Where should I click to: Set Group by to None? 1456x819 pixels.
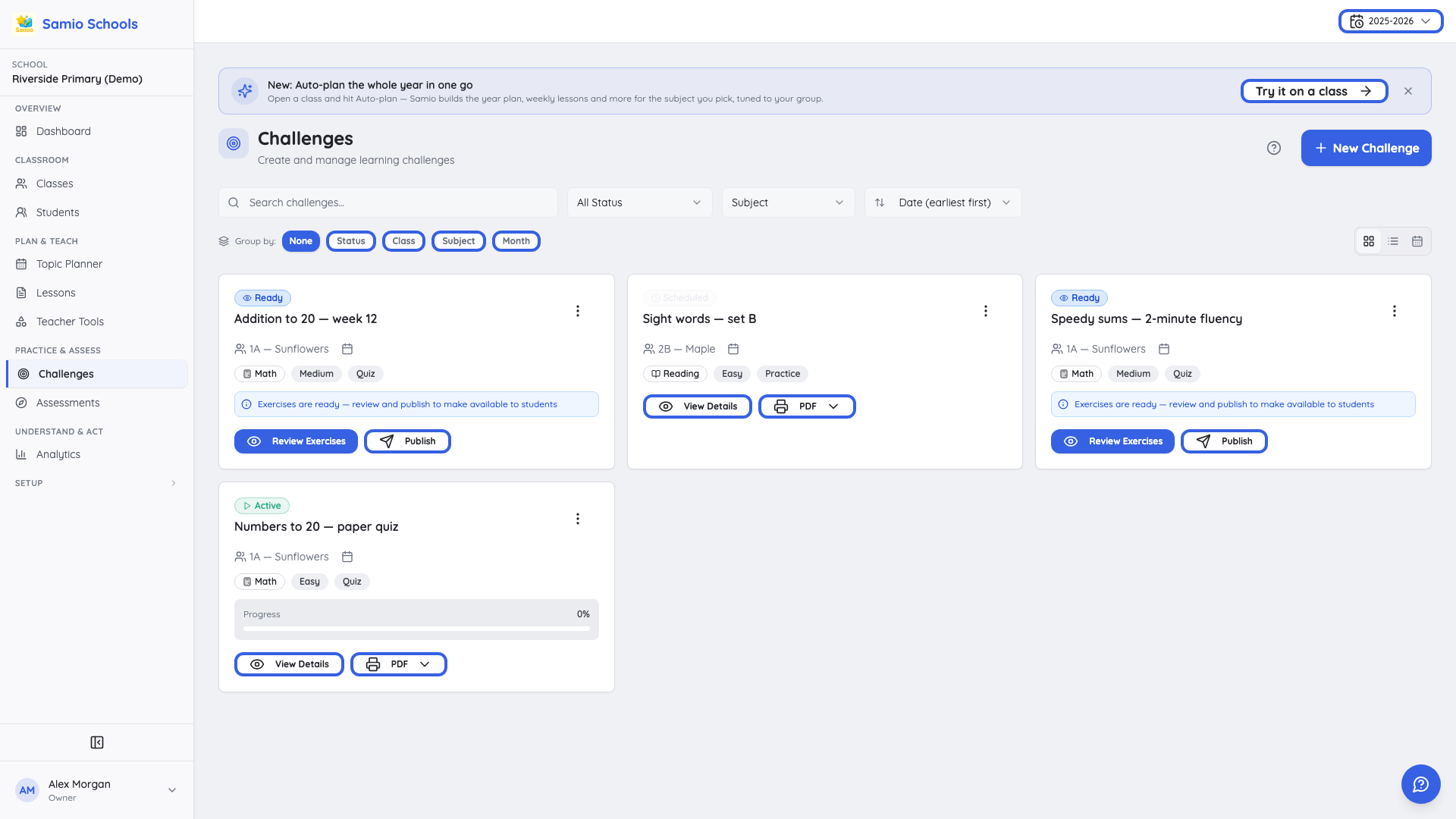pos(300,241)
